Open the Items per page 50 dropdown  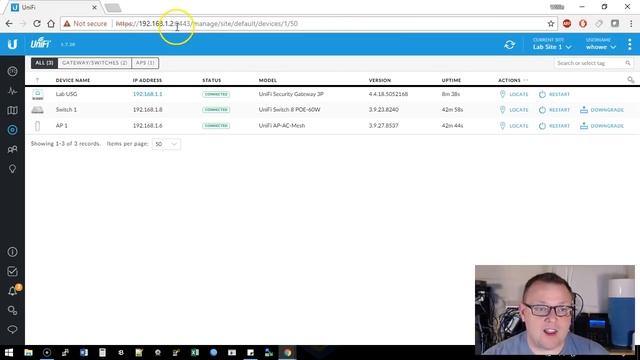[166, 144]
